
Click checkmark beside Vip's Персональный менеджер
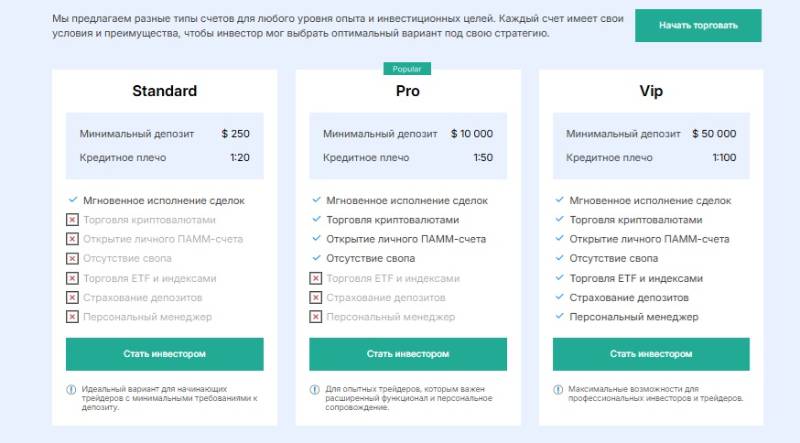pos(559,317)
